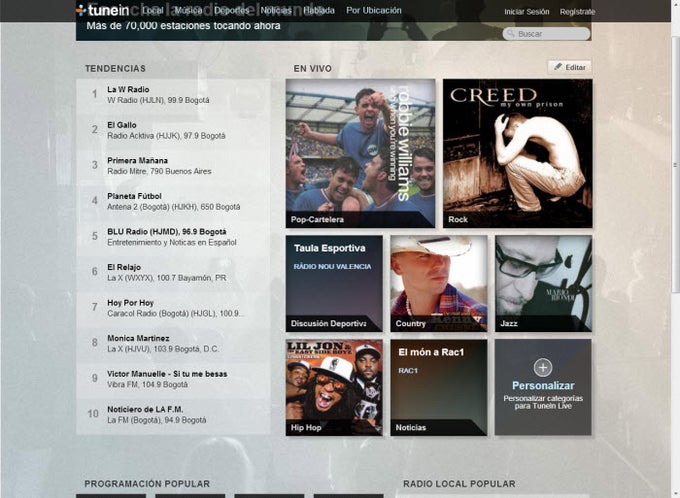Open the Country tile

tap(439, 284)
